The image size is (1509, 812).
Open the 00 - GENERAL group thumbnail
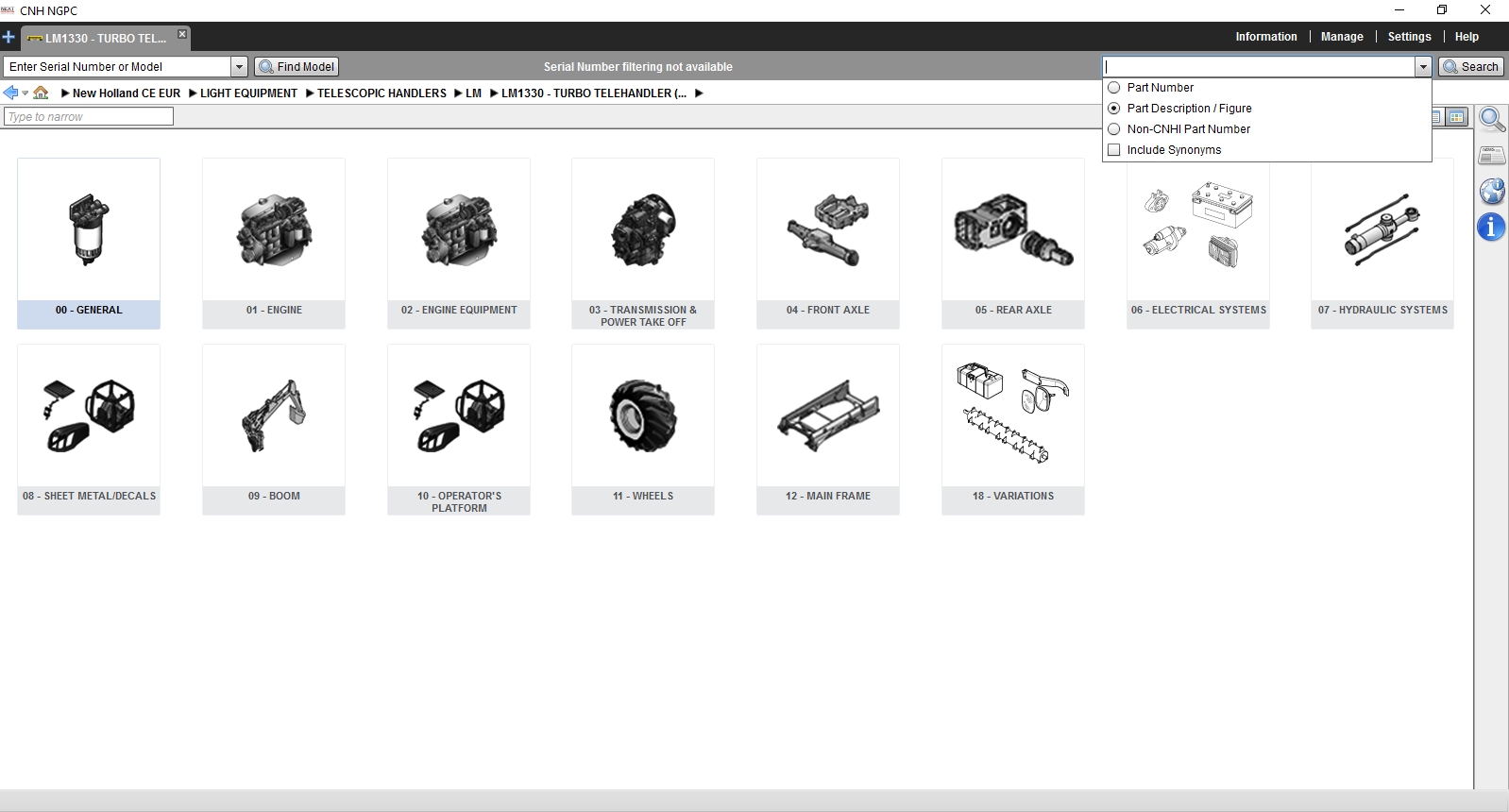tap(89, 244)
